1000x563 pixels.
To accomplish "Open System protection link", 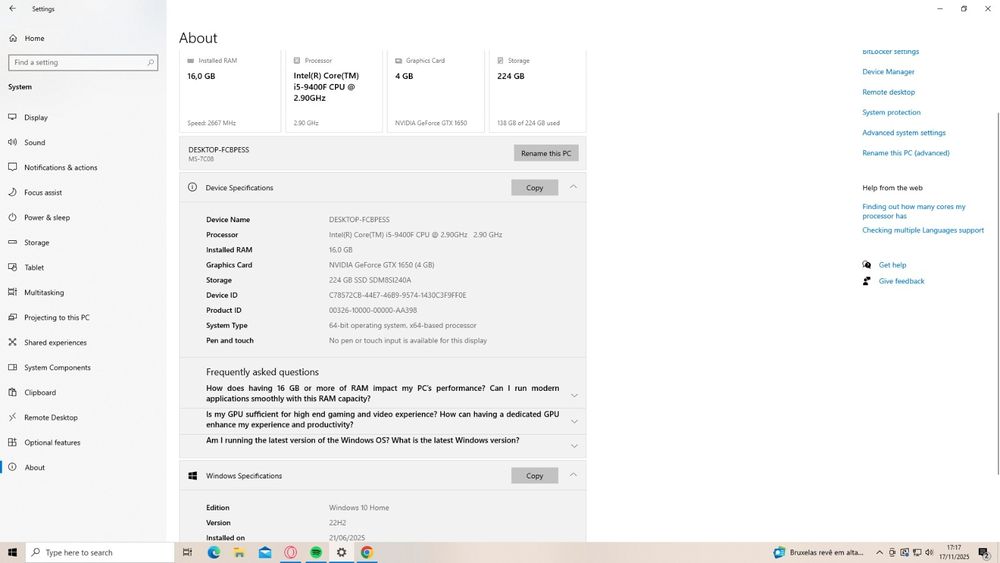I will tap(891, 112).
